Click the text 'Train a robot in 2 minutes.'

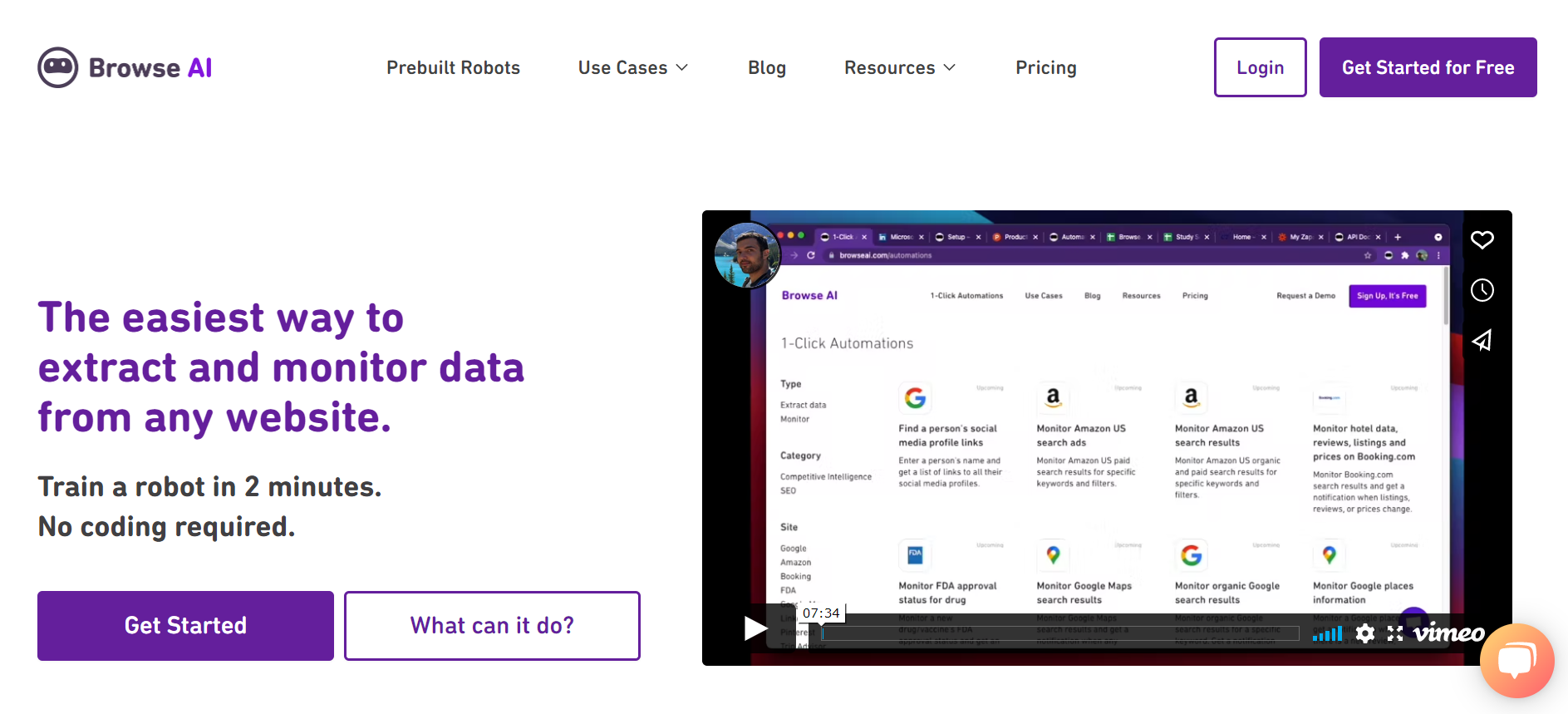[209, 486]
